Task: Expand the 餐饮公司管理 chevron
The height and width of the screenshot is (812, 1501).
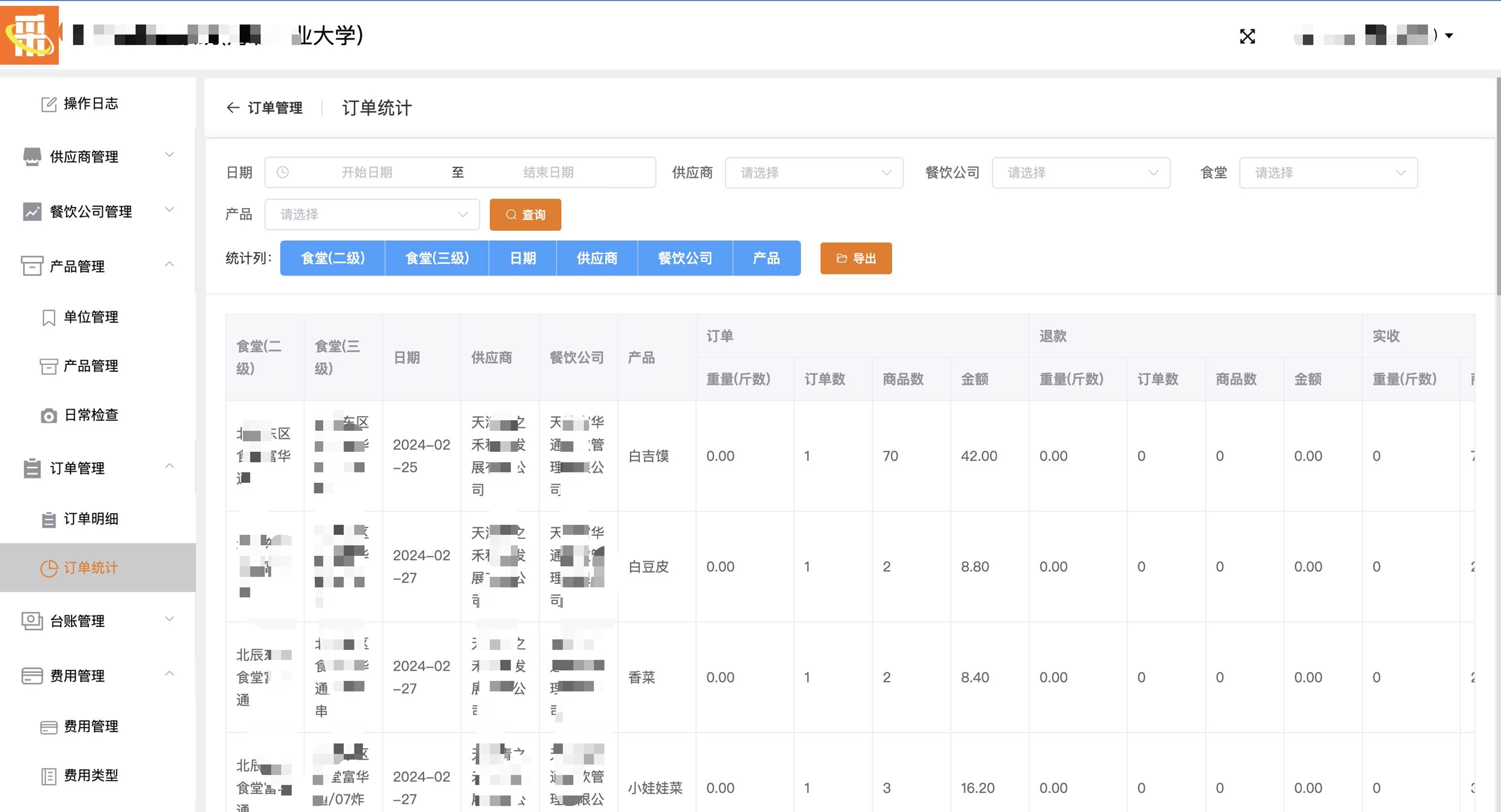Action: 170,210
